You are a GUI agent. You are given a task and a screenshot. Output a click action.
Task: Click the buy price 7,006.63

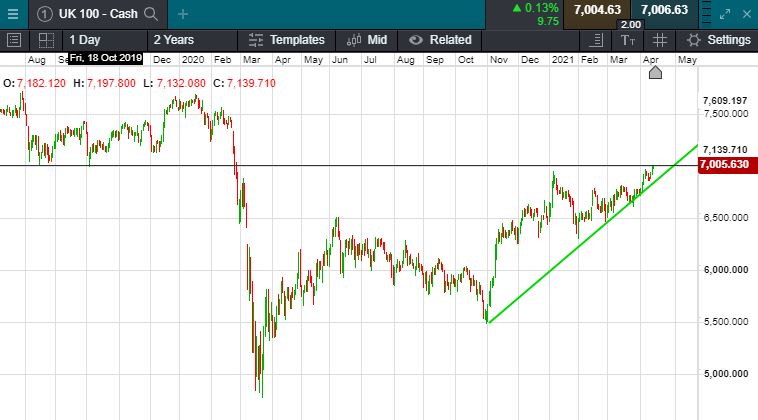pyautogui.click(x=665, y=10)
